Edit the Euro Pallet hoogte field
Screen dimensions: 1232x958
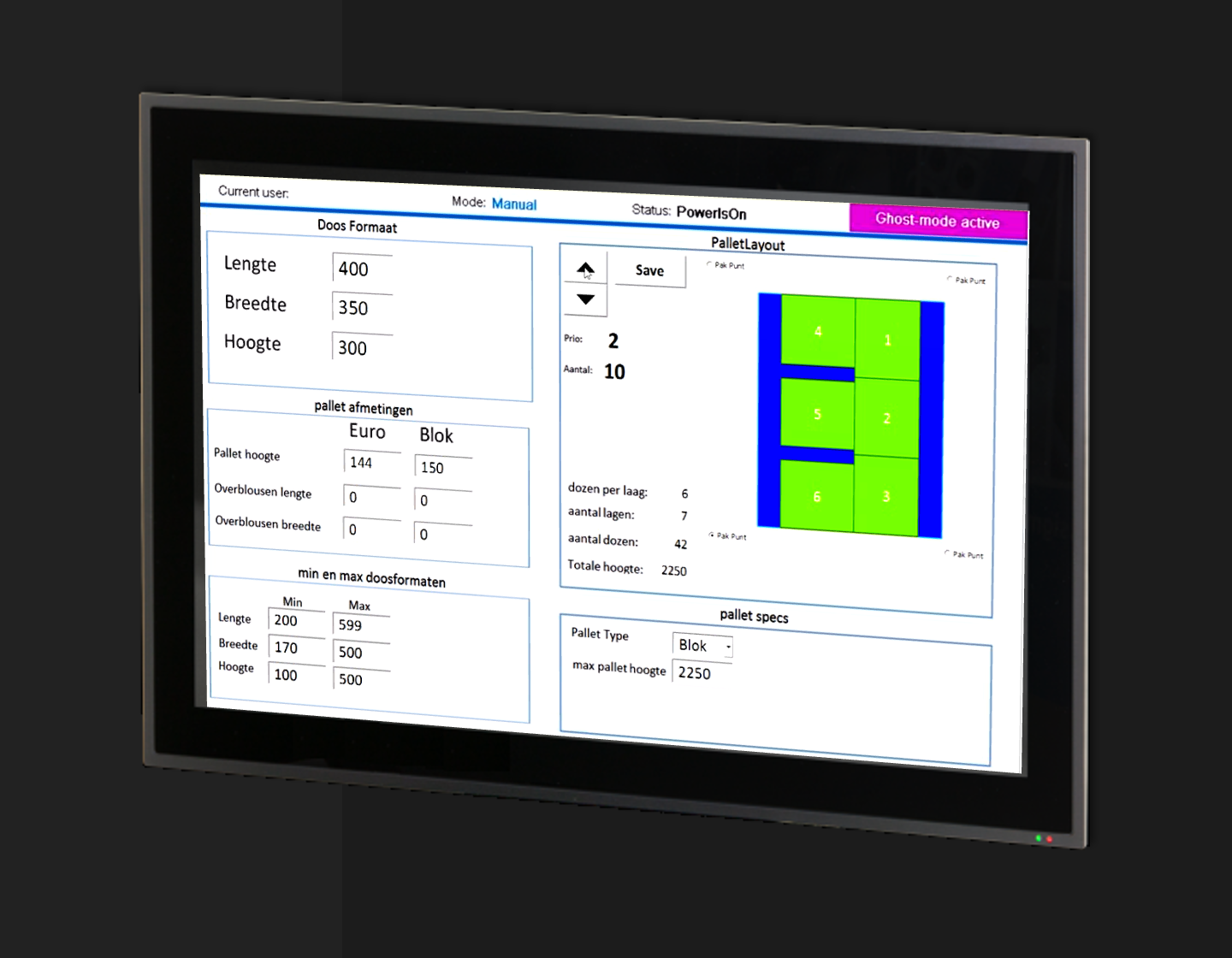pos(371,463)
